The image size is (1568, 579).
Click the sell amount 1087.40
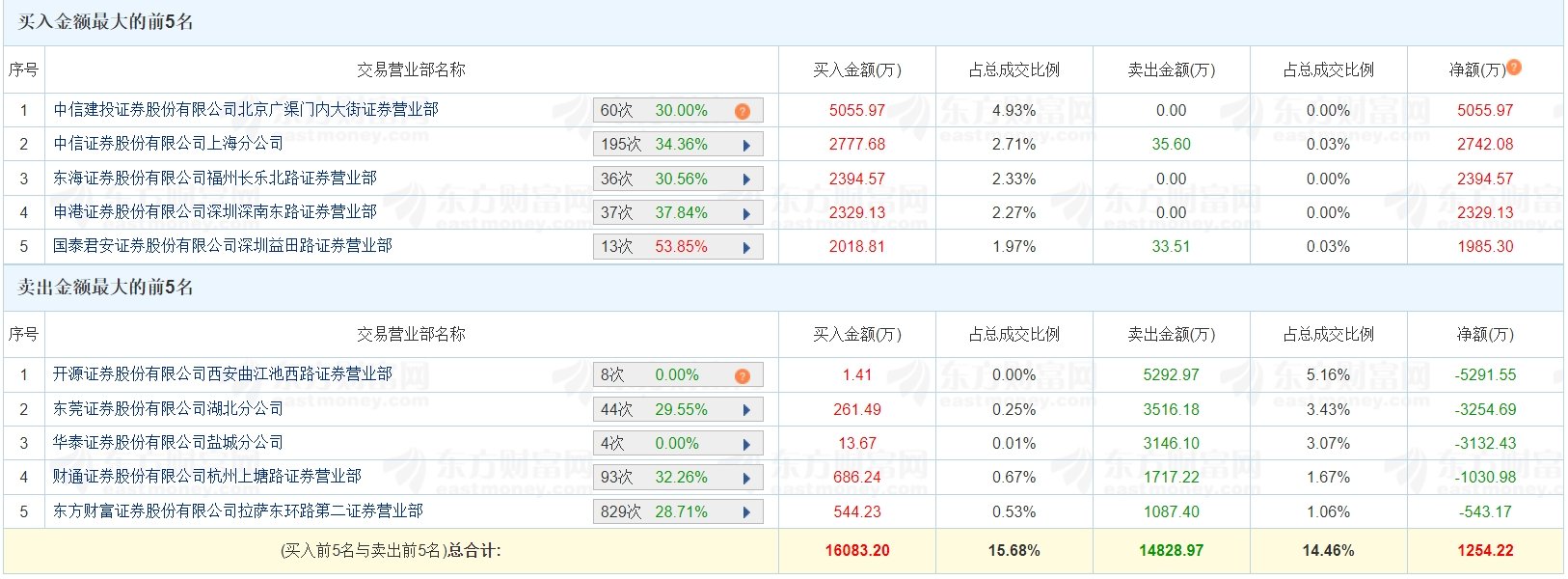(x=1172, y=511)
